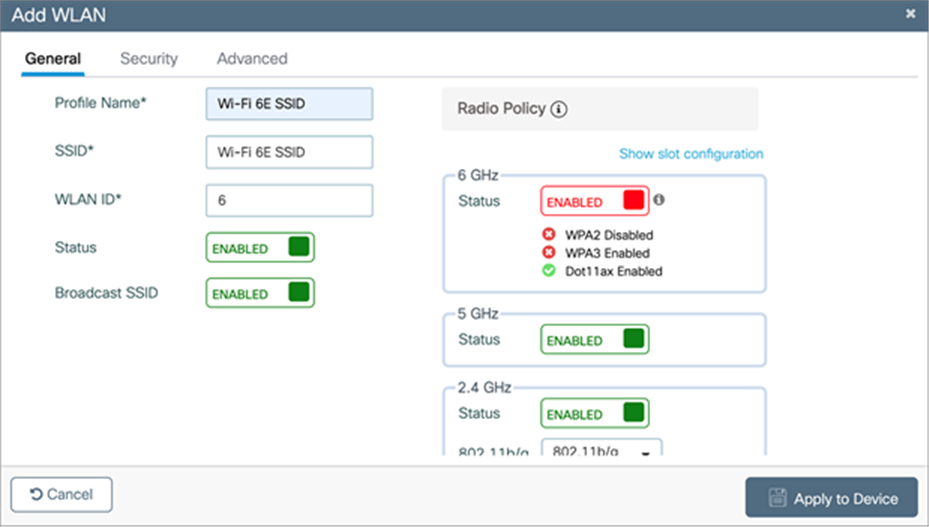Viewport: 929px width, 527px height.
Task: Click Apply to Device
Action: click(831, 497)
